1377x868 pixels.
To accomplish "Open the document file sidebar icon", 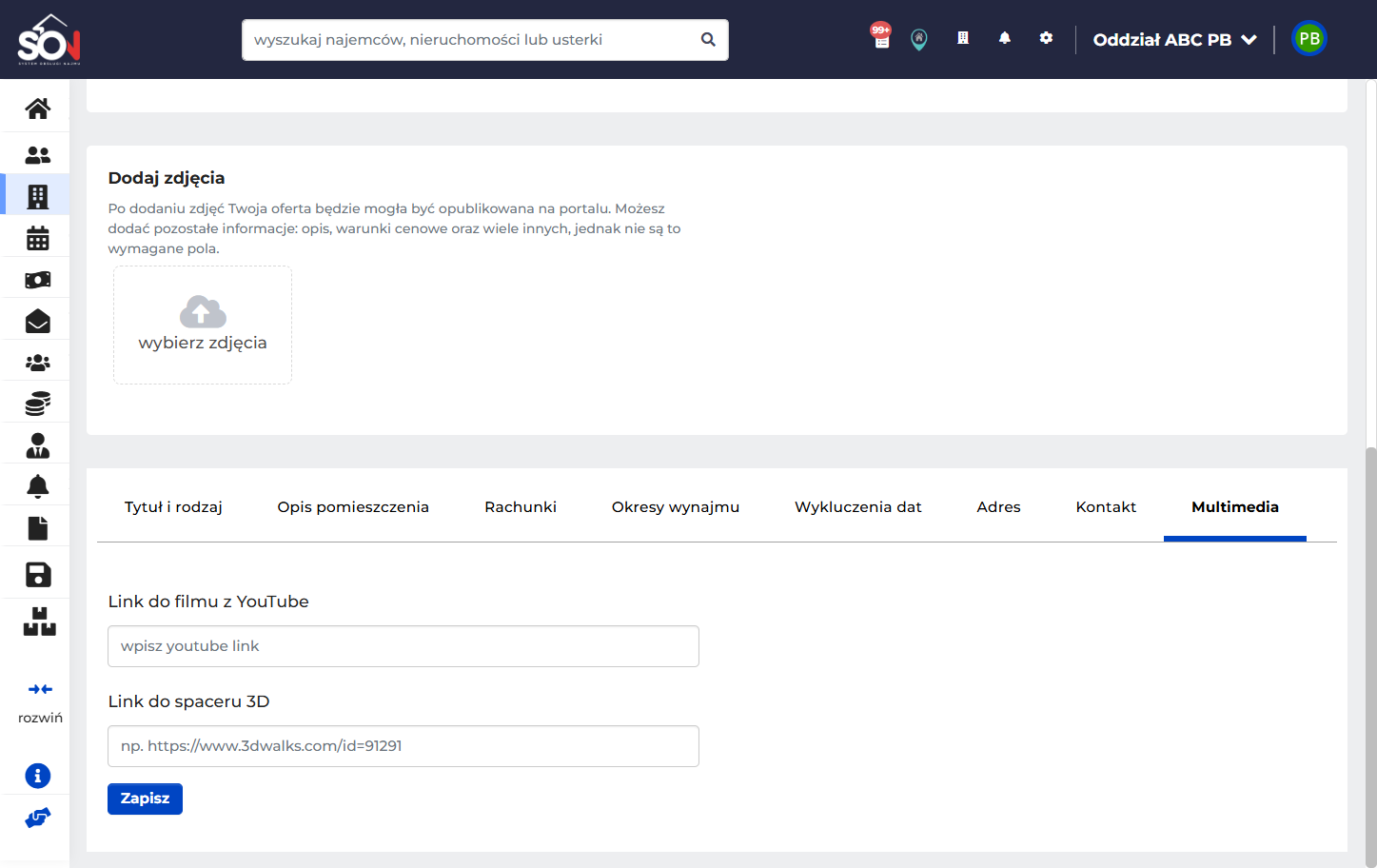I will coord(38,528).
